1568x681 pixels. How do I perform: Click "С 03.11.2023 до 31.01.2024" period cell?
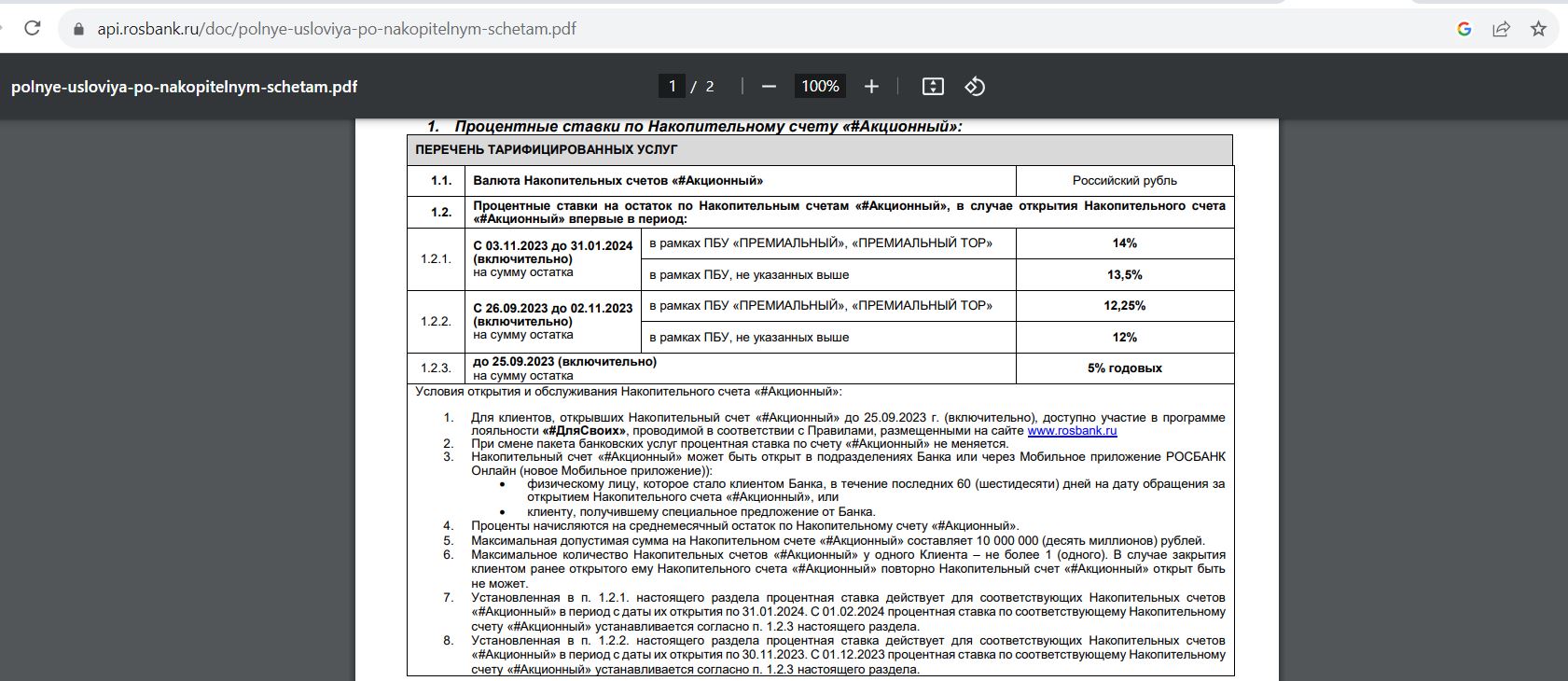(553, 258)
